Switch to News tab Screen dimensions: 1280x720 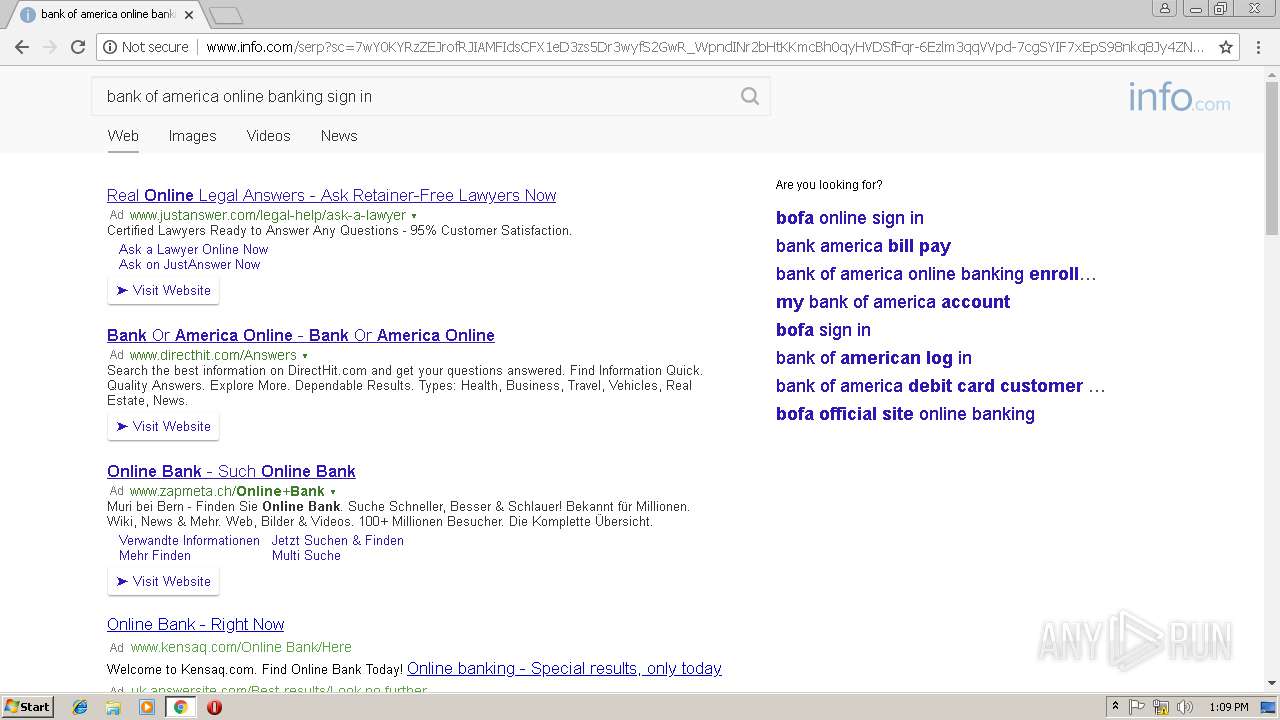point(339,136)
